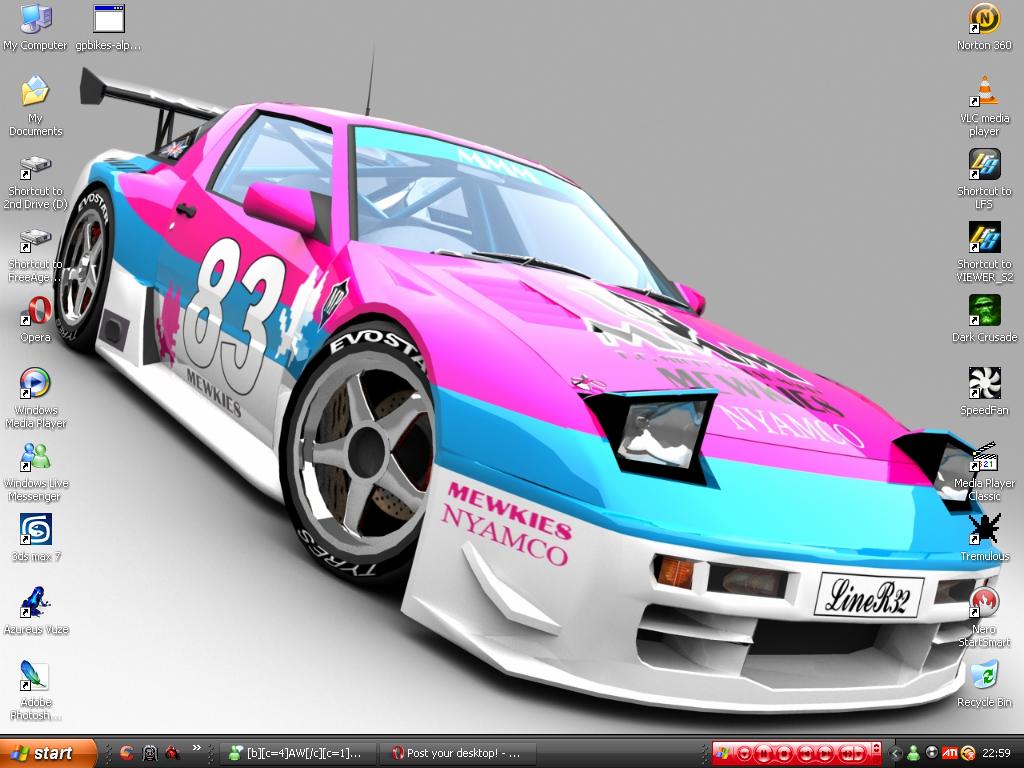Open My Computer desktop icon
This screenshot has height=768, width=1024.
pos(35,27)
